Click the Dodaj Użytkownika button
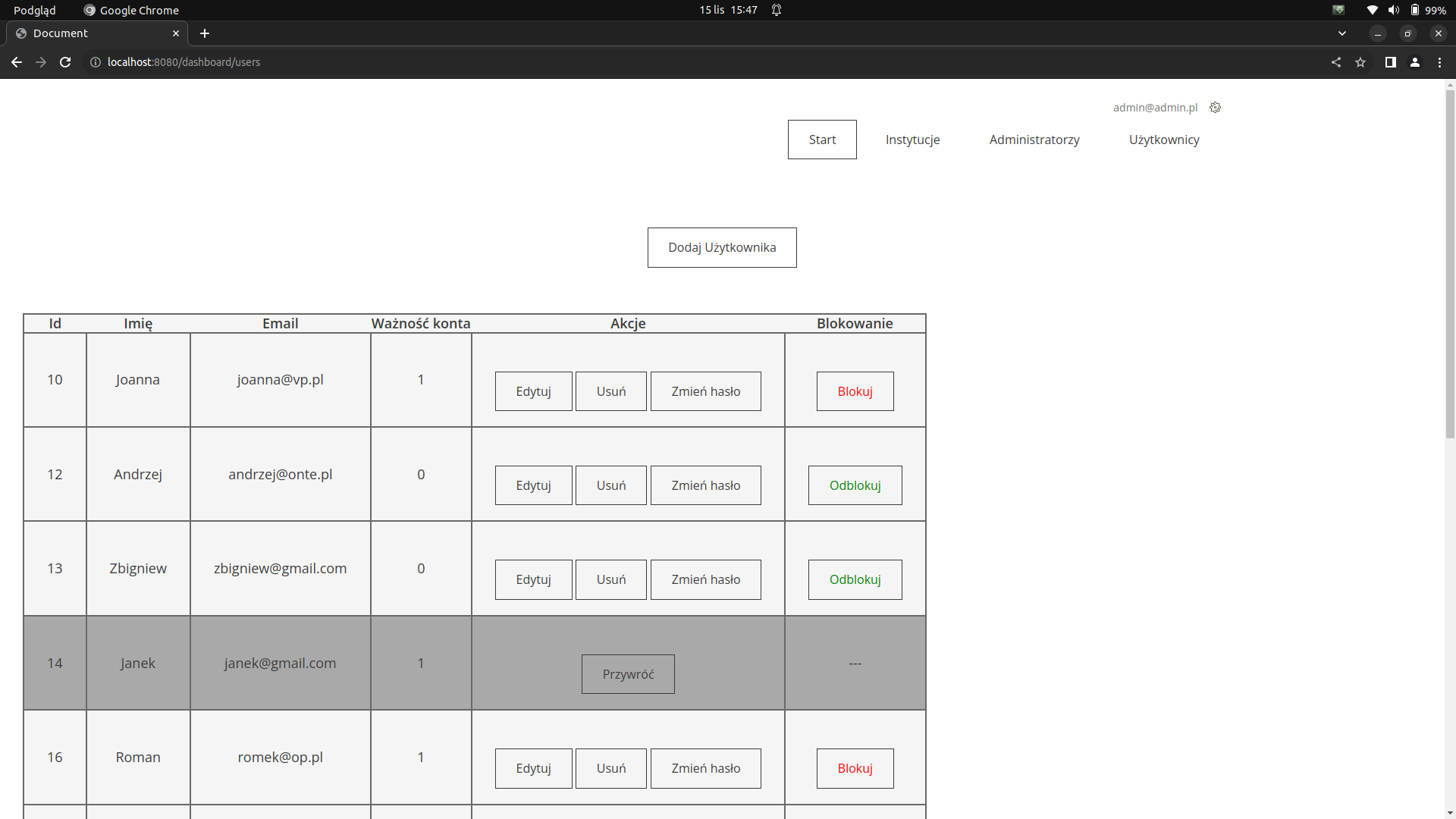Viewport: 1456px width, 819px height. click(x=721, y=247)
